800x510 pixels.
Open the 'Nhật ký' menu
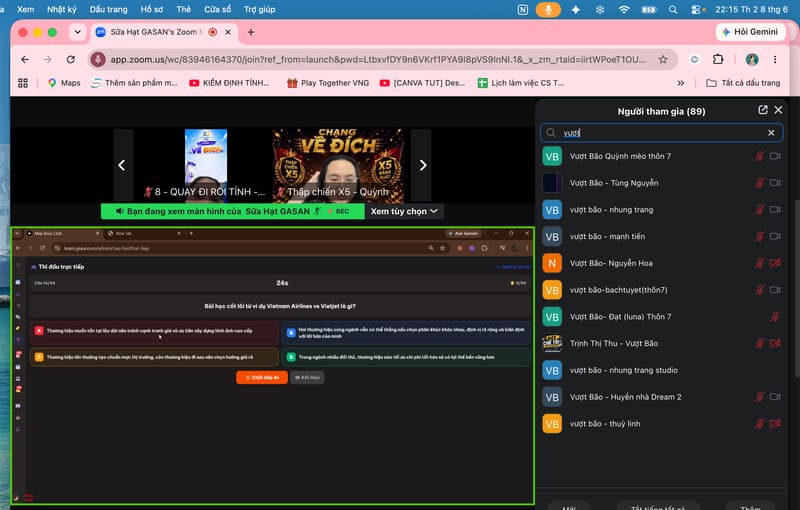(62, 9)
